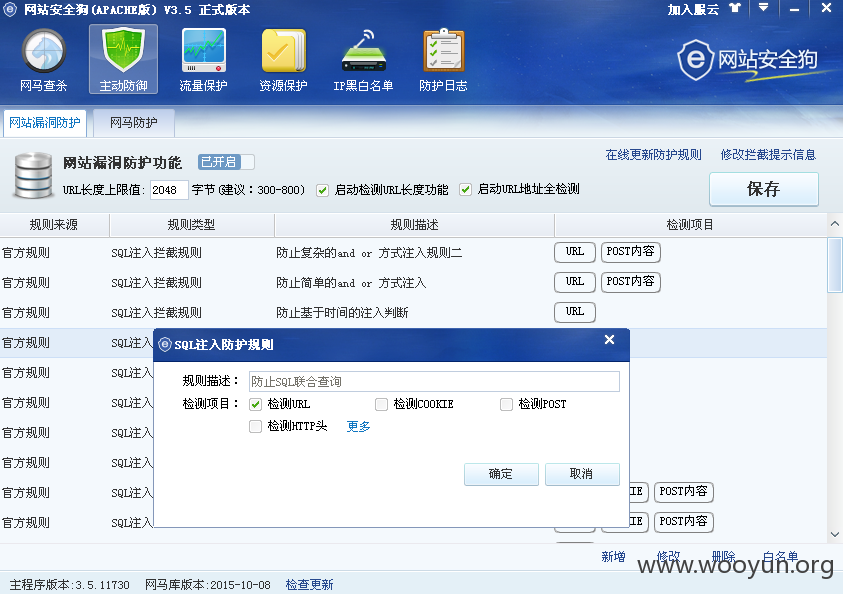This screenshot has width=843, height=594.
Task: Click the 规则描述 text field in dialog
Action: pyautogui.click(x=434, y=382)
